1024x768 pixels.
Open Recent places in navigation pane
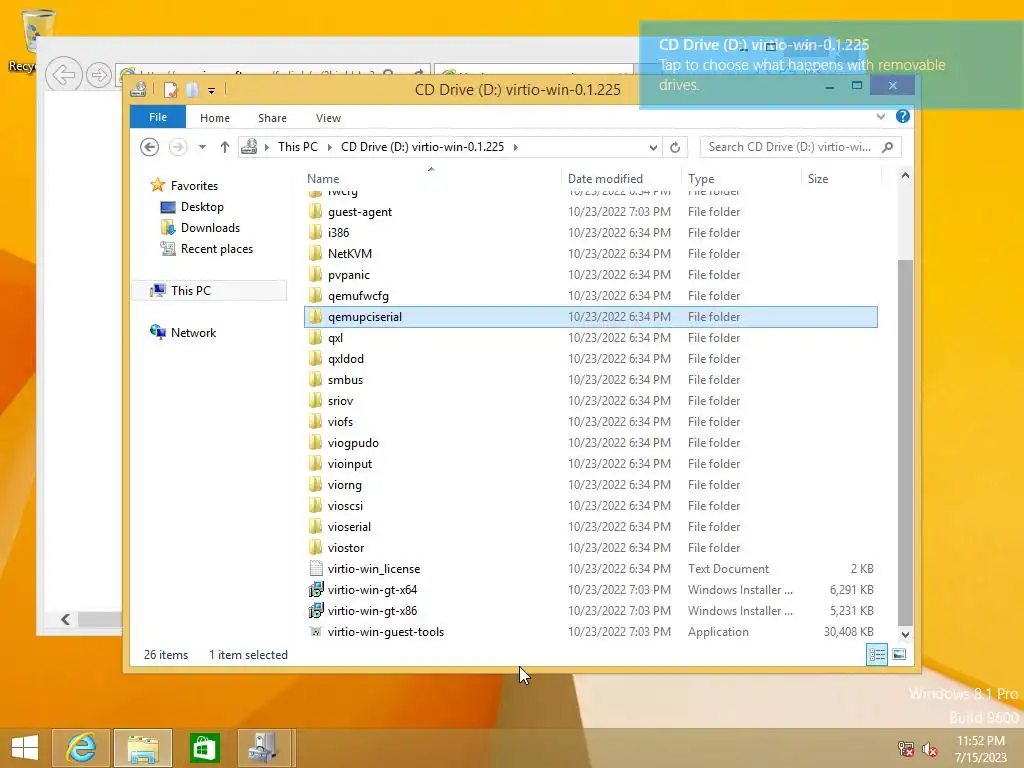click(x=217, y=249)
